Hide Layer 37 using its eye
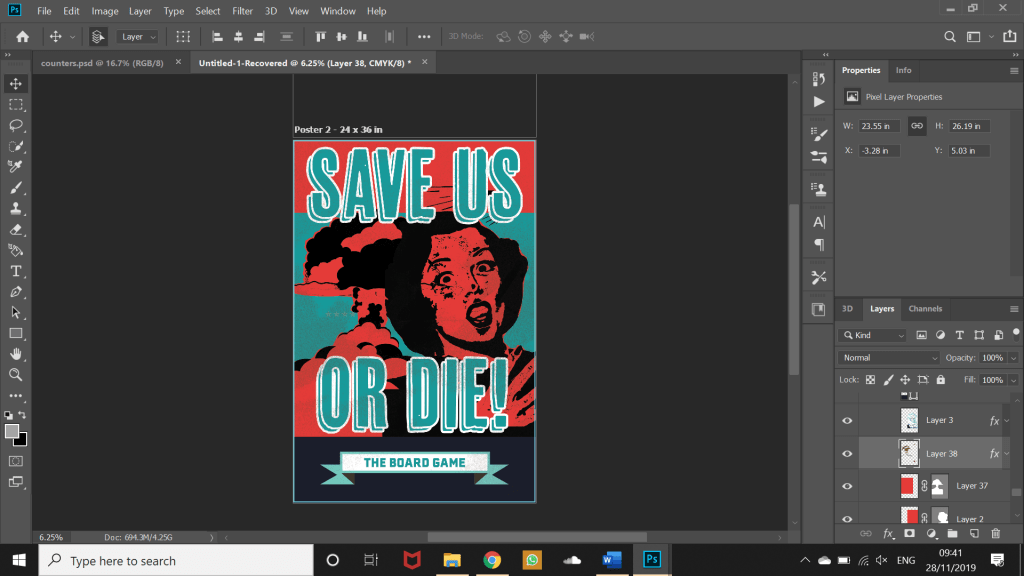The height and width of the screenshot is (576, 1024). (x=847, y=486)
